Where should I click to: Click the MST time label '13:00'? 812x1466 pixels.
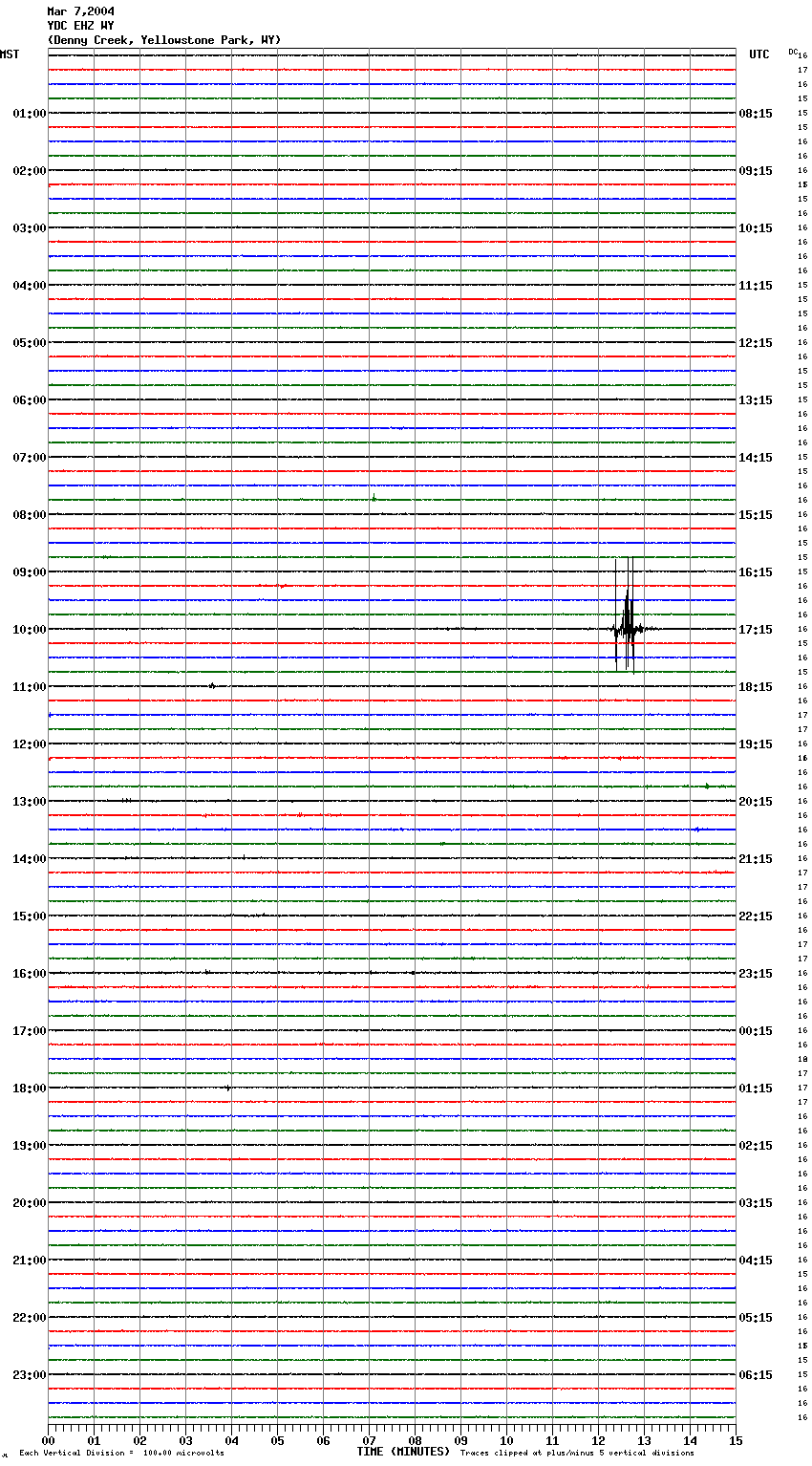coord(29,802)
